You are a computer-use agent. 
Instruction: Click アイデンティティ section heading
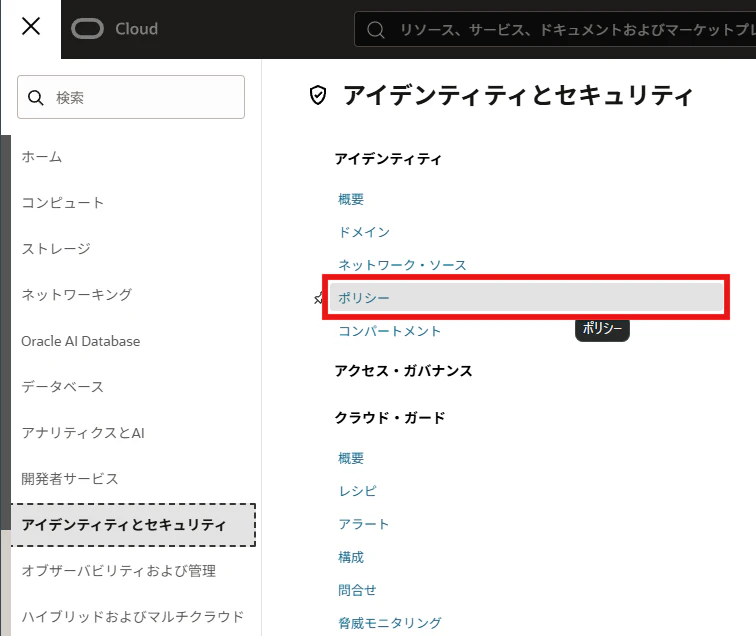(x=388, y=159)
